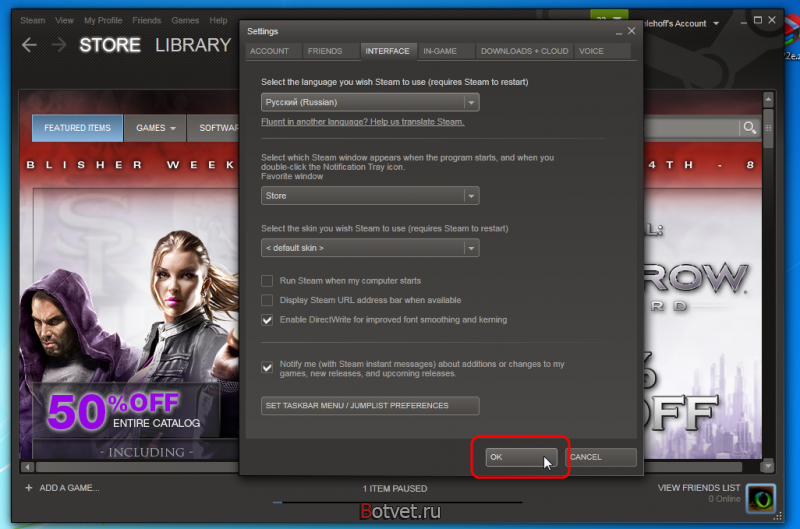Click the scroll left arrow of store page
The height and width of the screenshot is (529, 800).
(28, 467)
